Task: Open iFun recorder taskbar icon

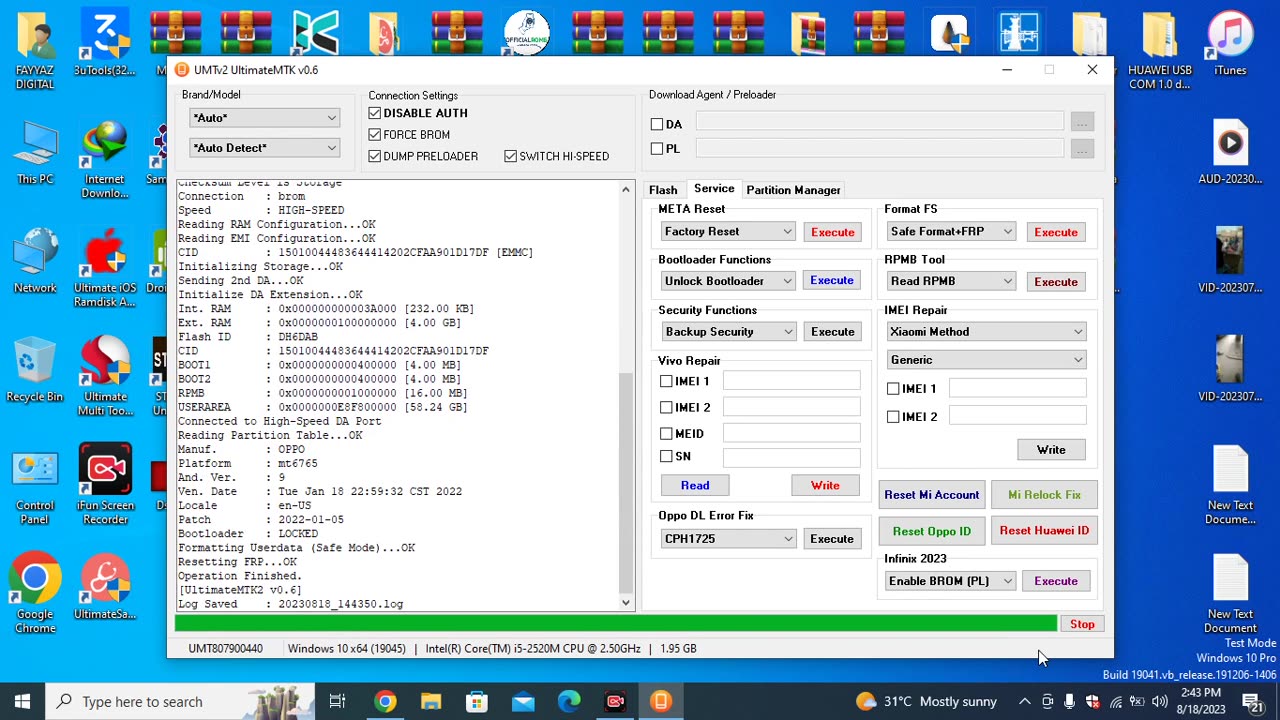Action: pos(615,702)
